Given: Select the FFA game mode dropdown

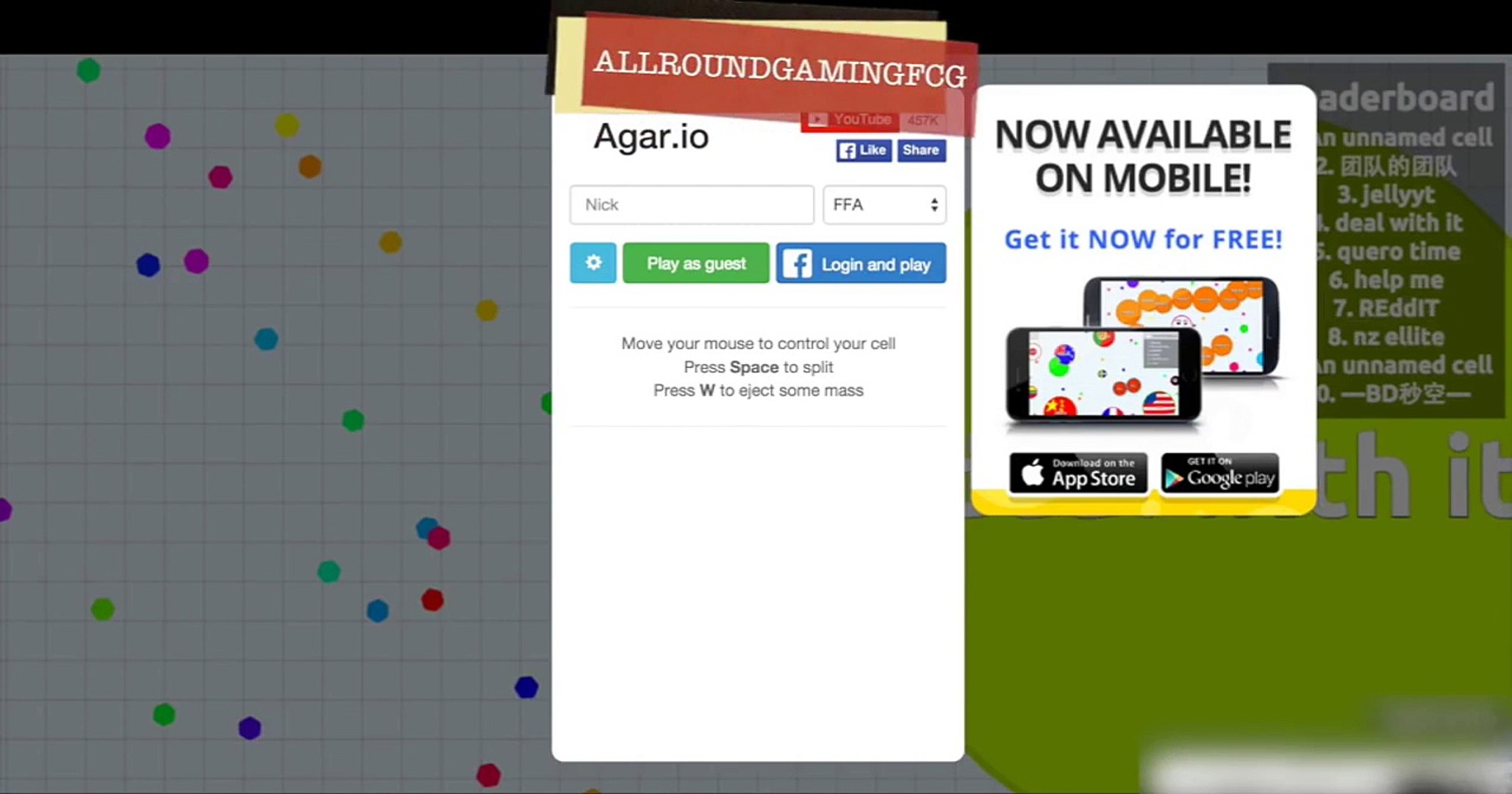Looking at the screenshot, I should [x=883, y=204].
